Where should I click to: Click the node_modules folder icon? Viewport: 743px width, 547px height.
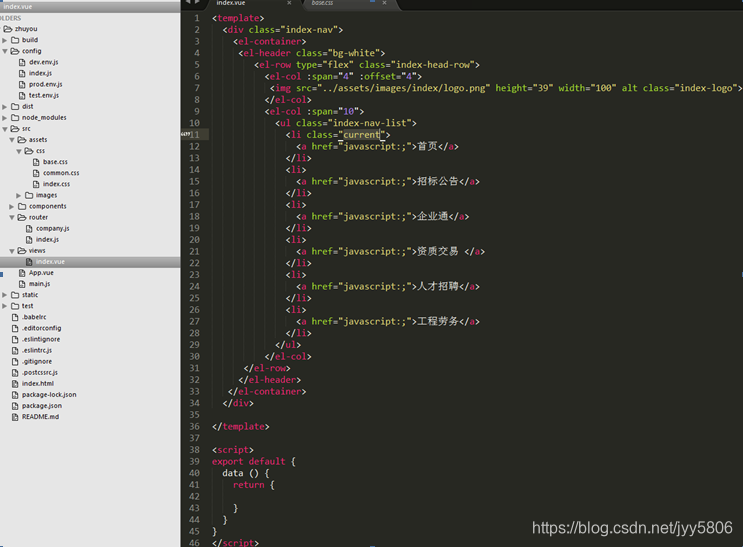[15, 118]
